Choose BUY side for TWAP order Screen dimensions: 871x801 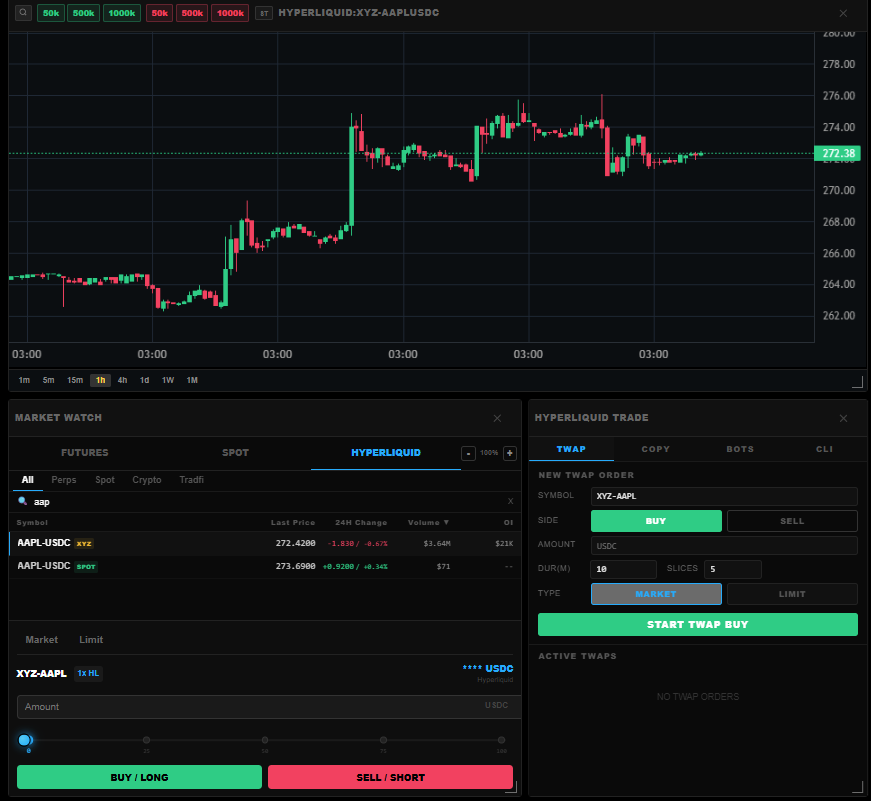tap(656, 521)
